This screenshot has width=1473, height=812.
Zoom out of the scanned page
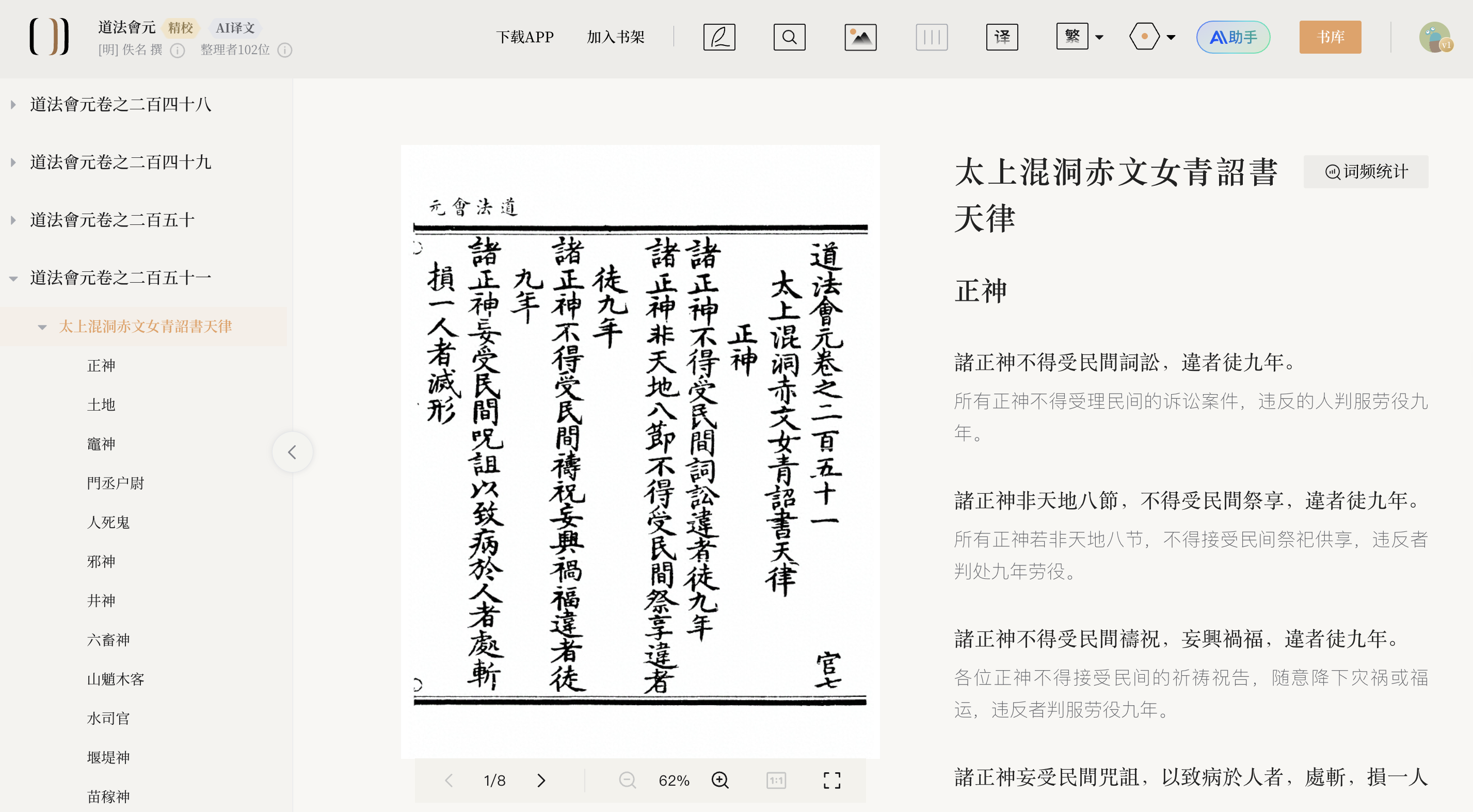pos(627,780)
